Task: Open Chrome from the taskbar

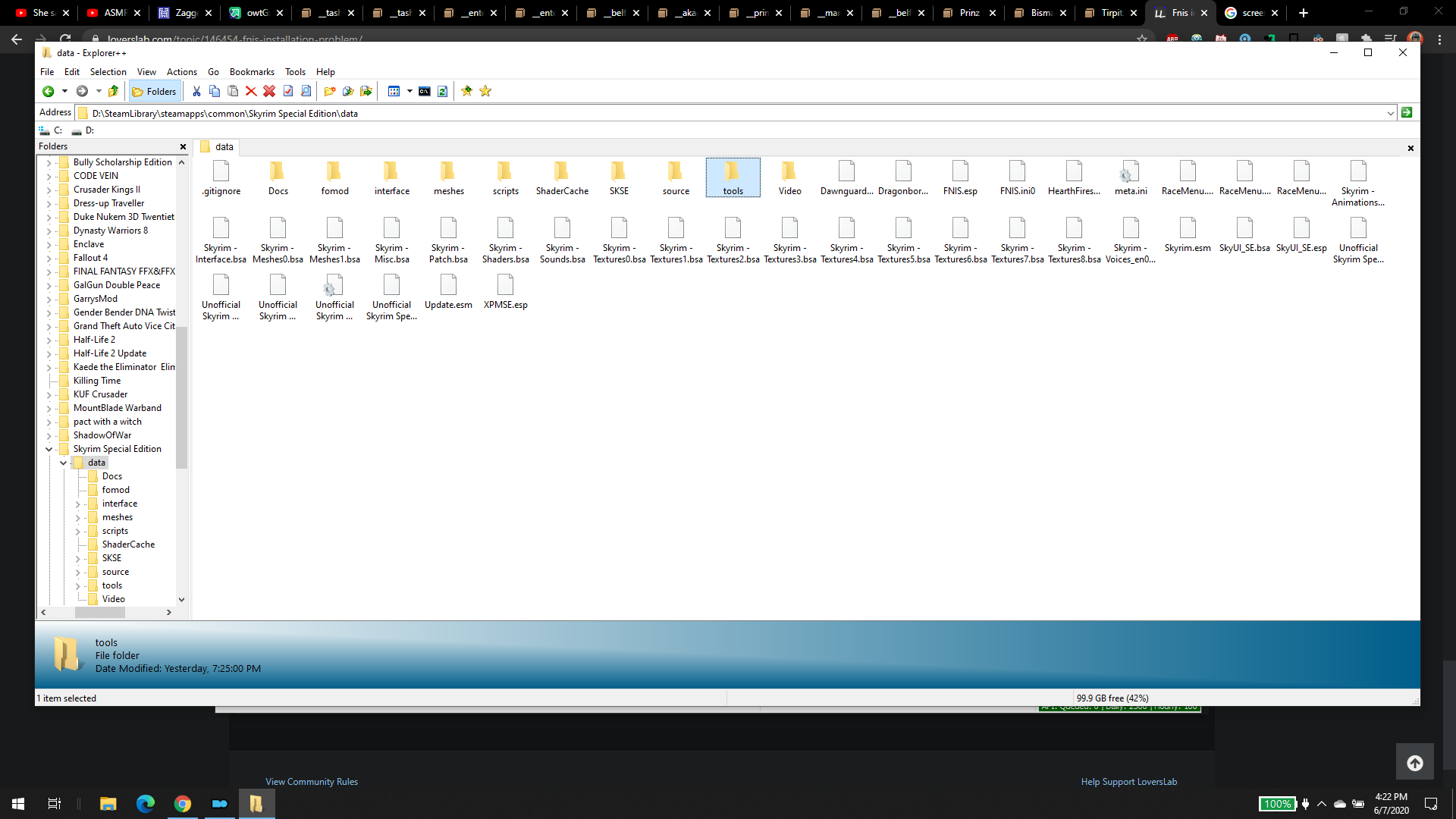Action: (x=182, y=804)
